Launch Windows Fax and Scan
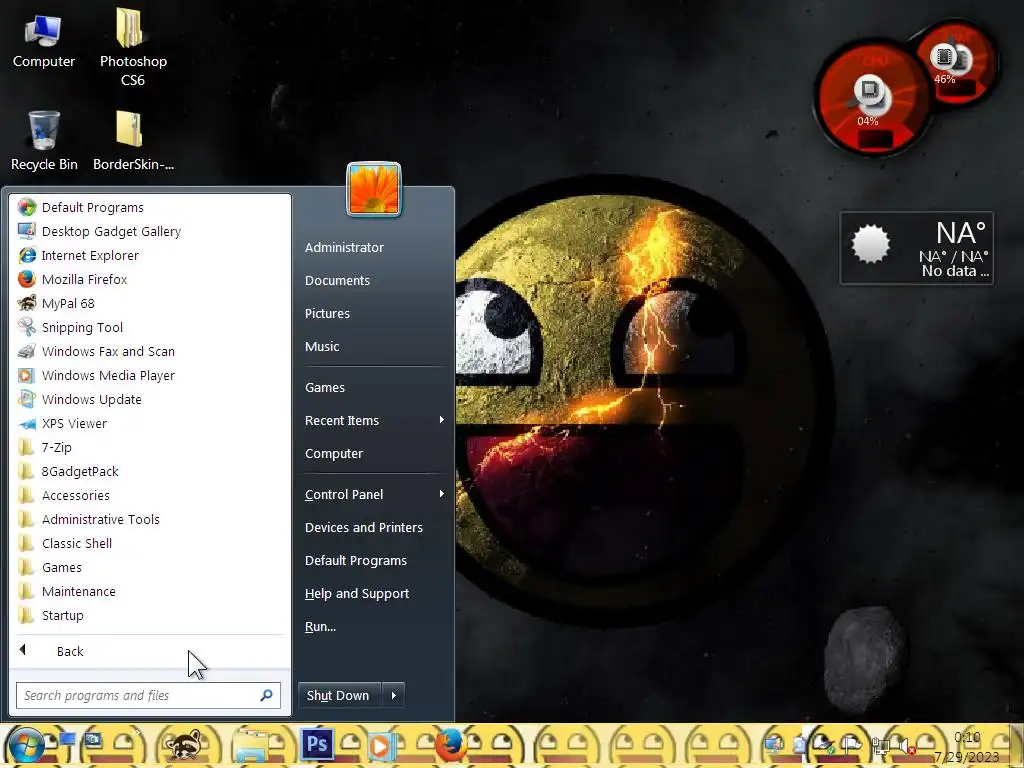This screenshot has width=1024, height=768. pyautogui.click(x=150, y=351)
